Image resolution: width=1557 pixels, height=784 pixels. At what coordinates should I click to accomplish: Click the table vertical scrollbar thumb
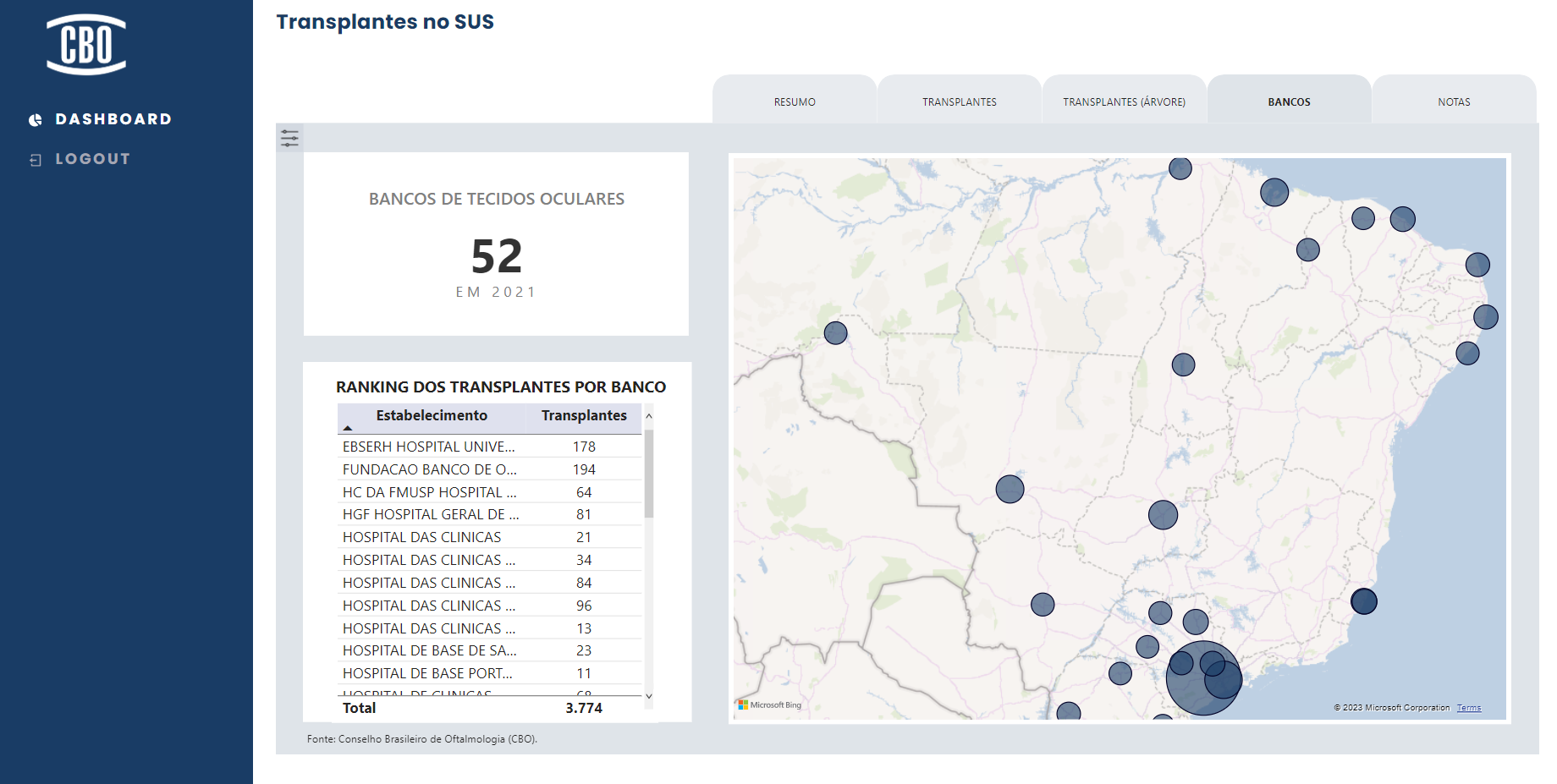(x=649, y=473)
